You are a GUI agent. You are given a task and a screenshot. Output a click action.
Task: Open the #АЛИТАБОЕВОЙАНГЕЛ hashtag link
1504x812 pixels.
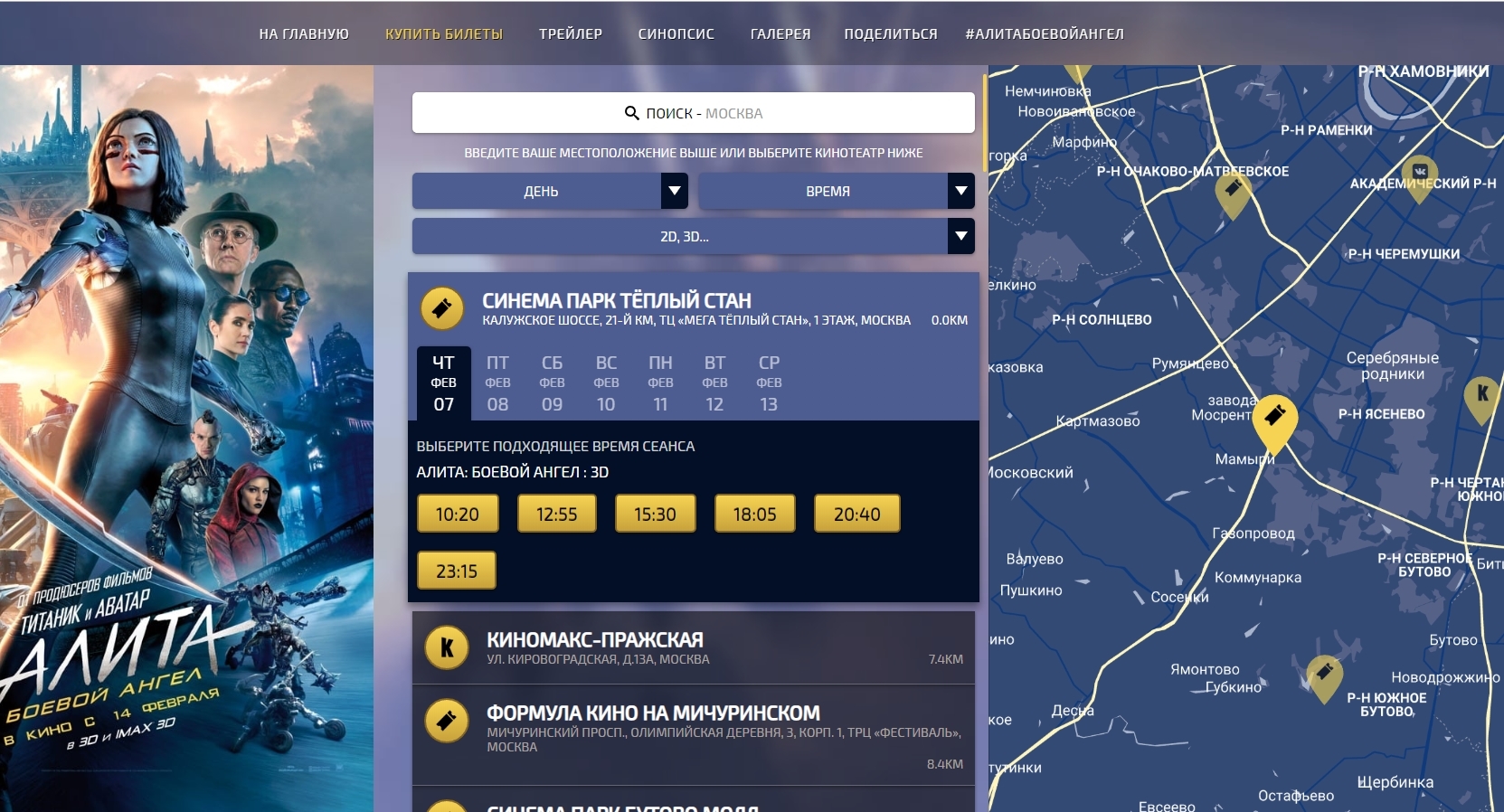point(1045,33)
